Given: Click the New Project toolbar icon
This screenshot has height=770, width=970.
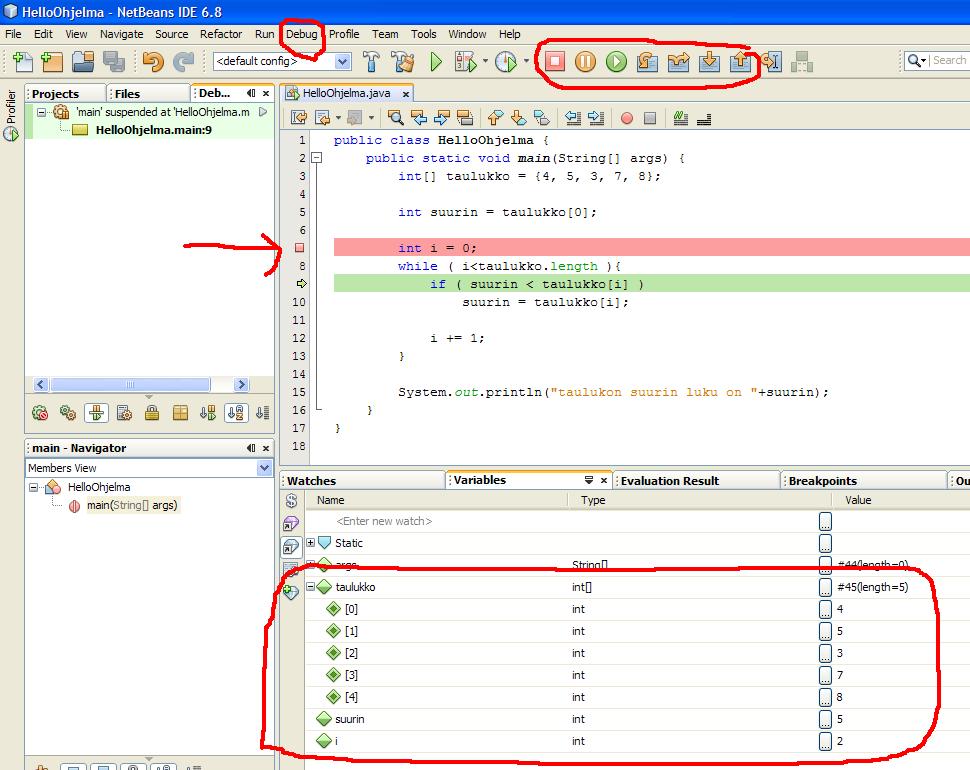Looking at the screenshot, I should 52,61.
